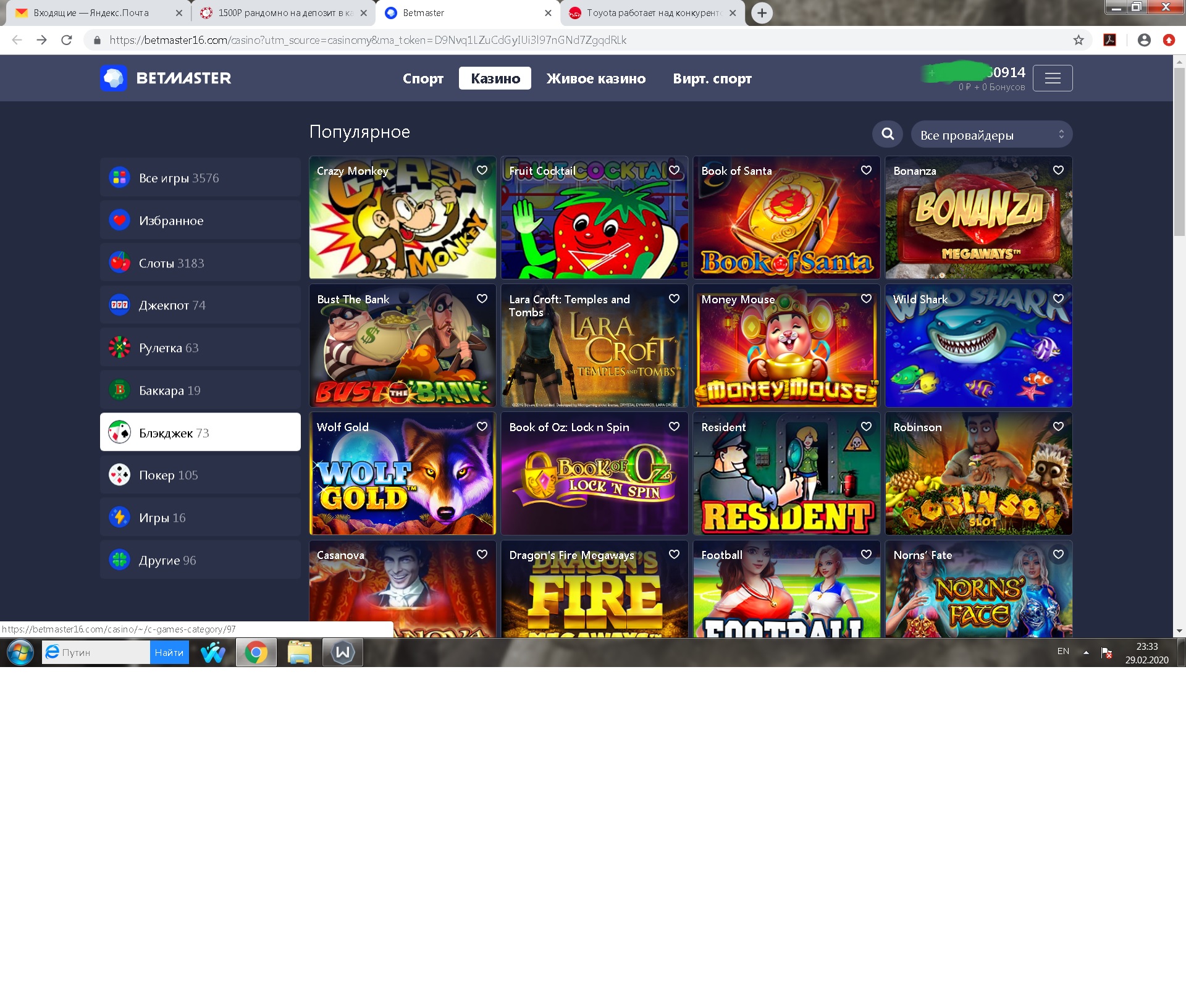Select the Спорт navigation tab
Screen dimensions: 1186x1008
click(423, 78)
